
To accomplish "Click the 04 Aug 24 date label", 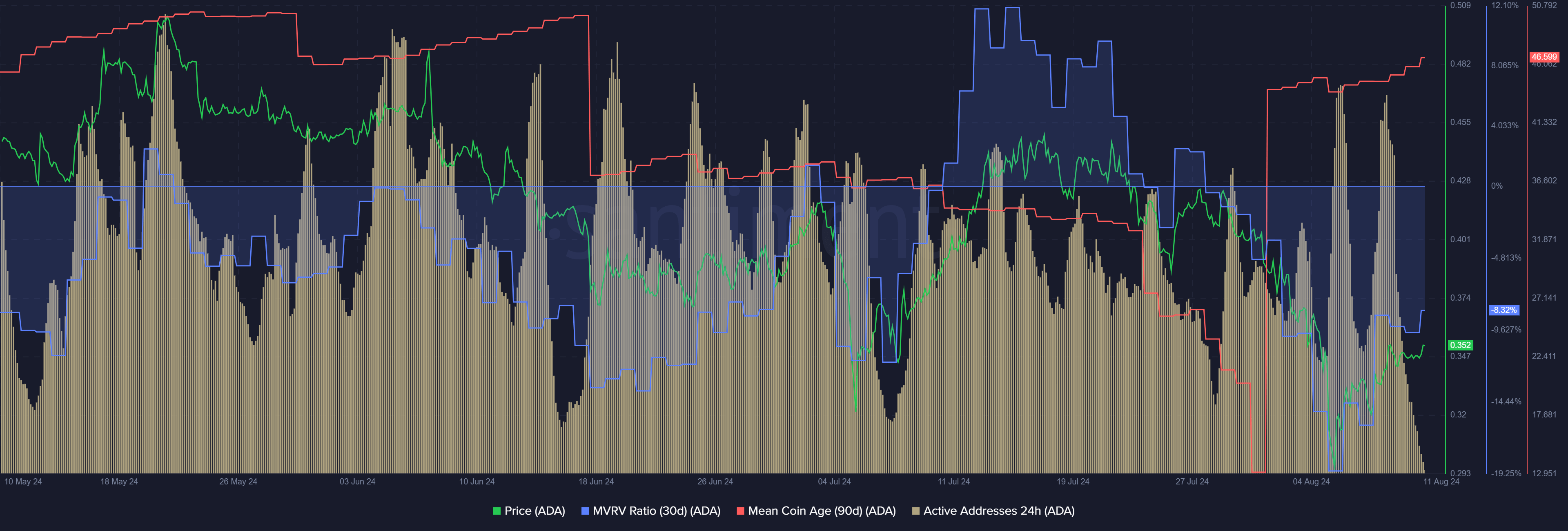I will (1311, 482).
